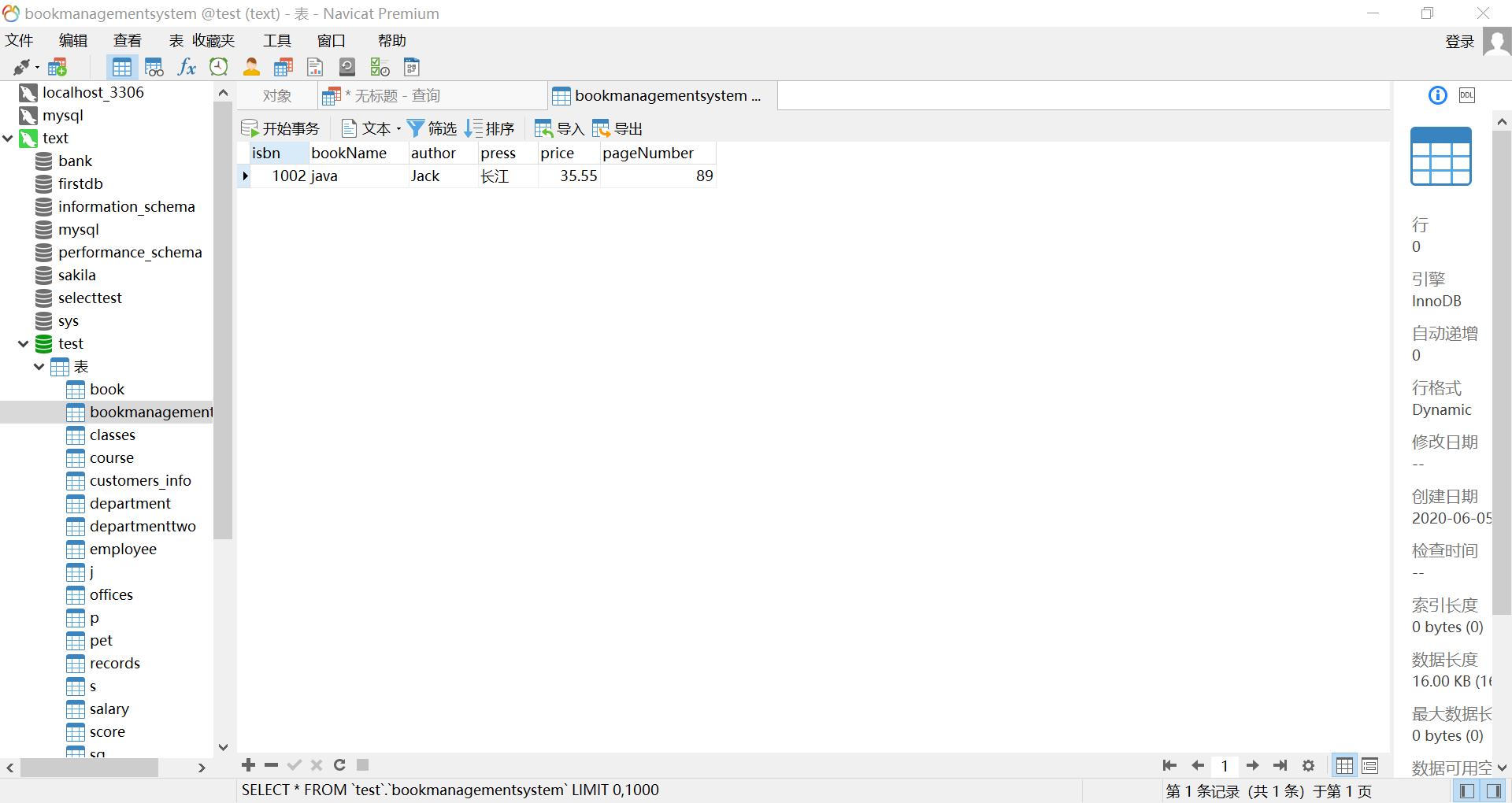Open the Connection dropdown arrow
1512x803 pixels.
[37, 68]
